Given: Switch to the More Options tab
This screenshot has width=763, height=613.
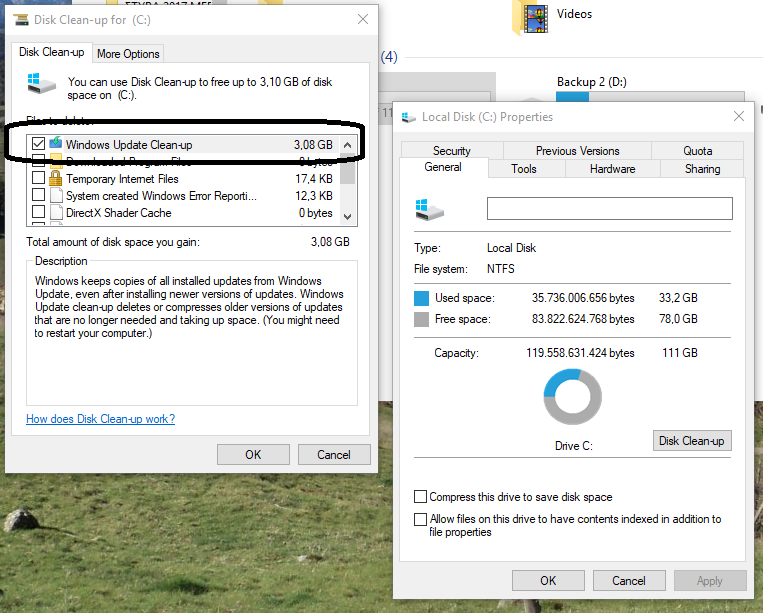Looking at the screenshot, I should coord(128,54).
